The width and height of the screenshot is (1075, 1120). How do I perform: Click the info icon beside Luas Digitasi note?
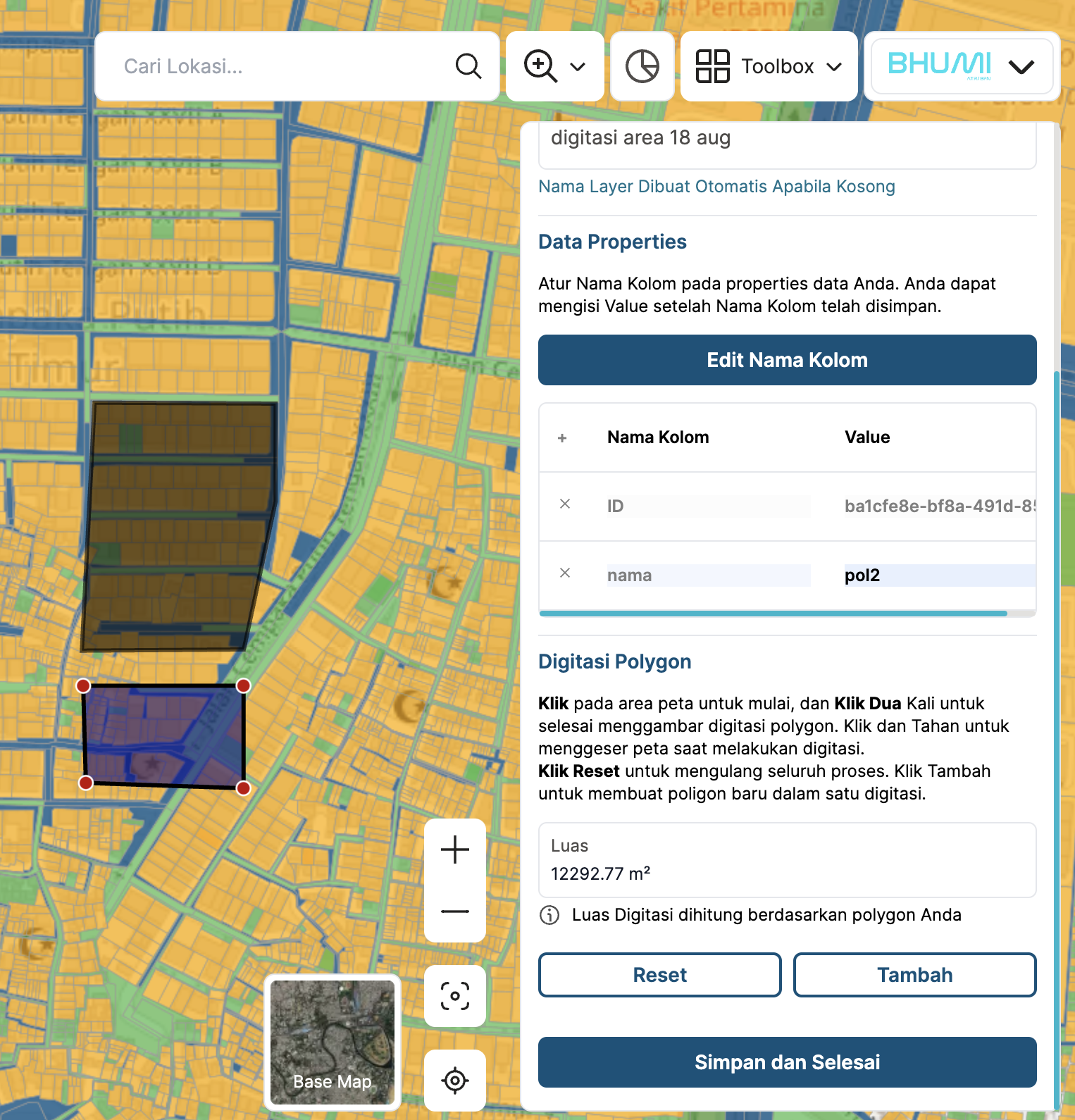click(x=549, y=915)
